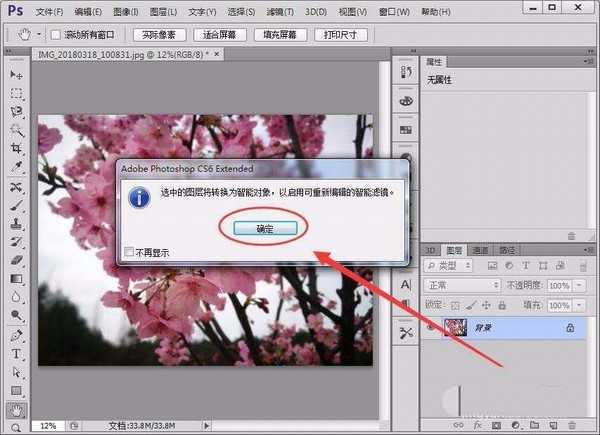Select the Dodge tool
Image resolution: width=600 pixels, height=435 pixels.
[x=16, y=316]
